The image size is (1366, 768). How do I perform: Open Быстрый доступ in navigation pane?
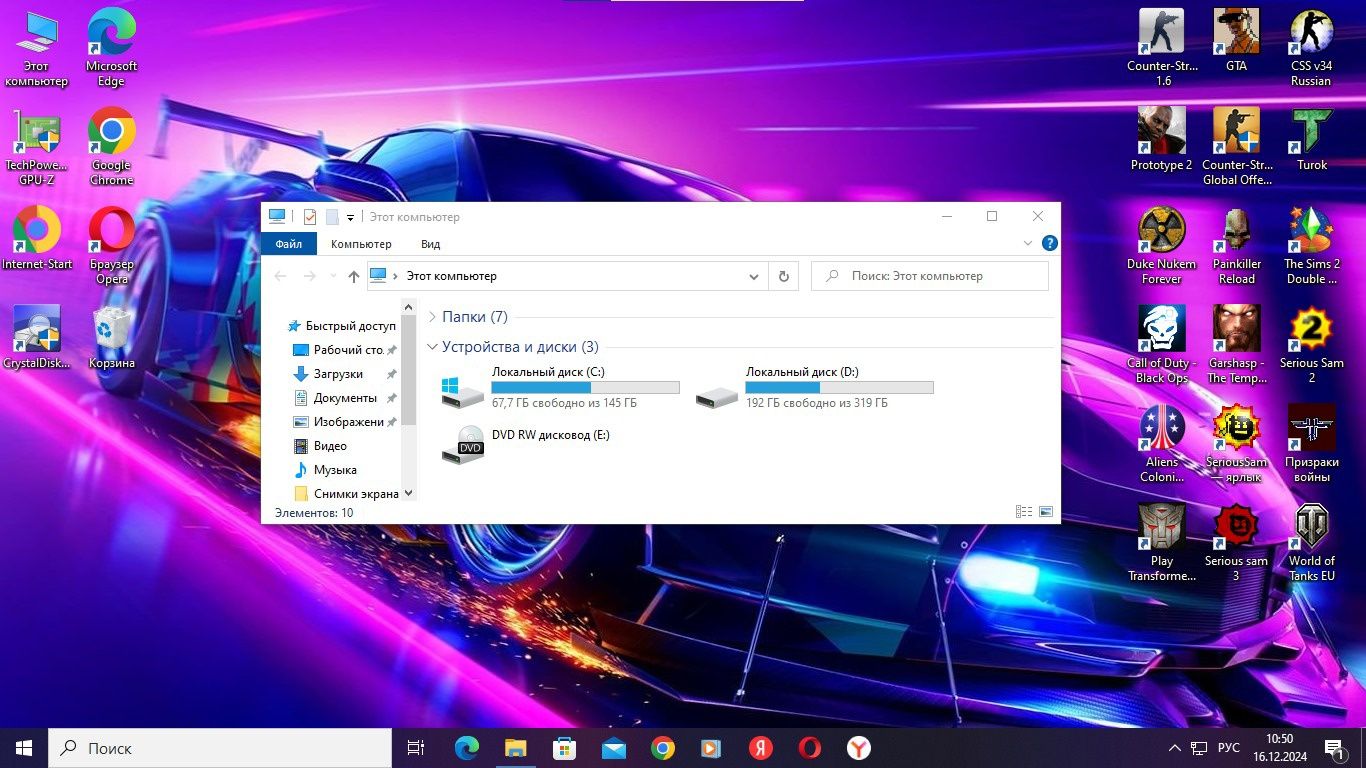click(x=342, y=326)
